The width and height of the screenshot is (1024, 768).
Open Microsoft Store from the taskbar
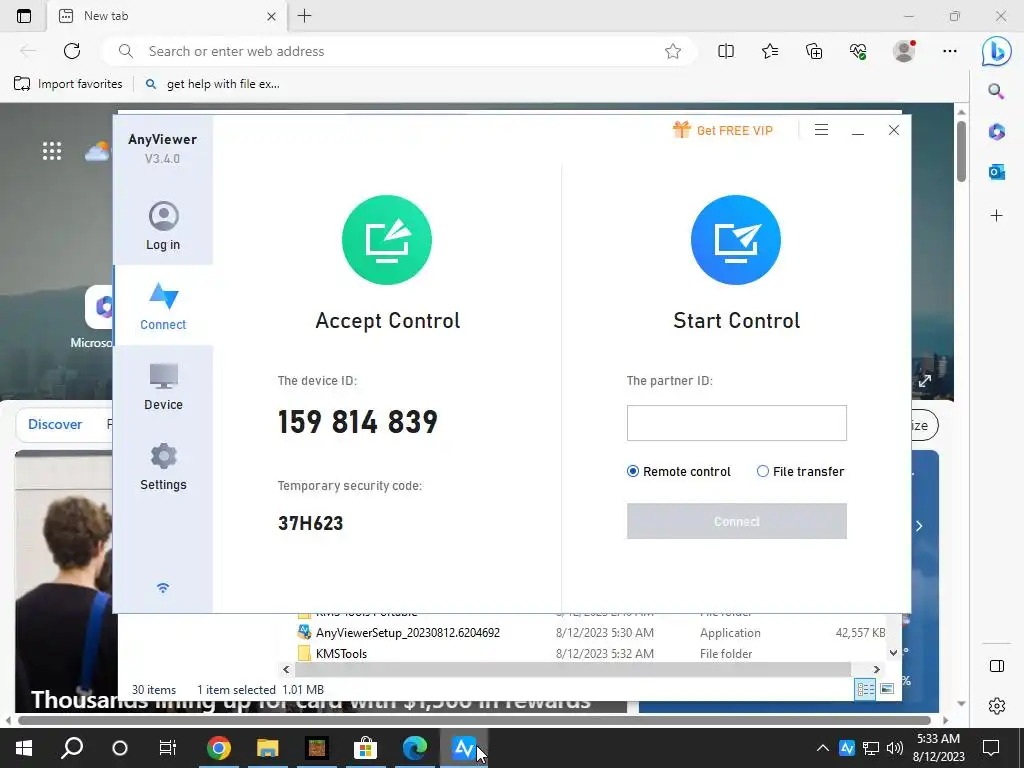tap(366, 748)
